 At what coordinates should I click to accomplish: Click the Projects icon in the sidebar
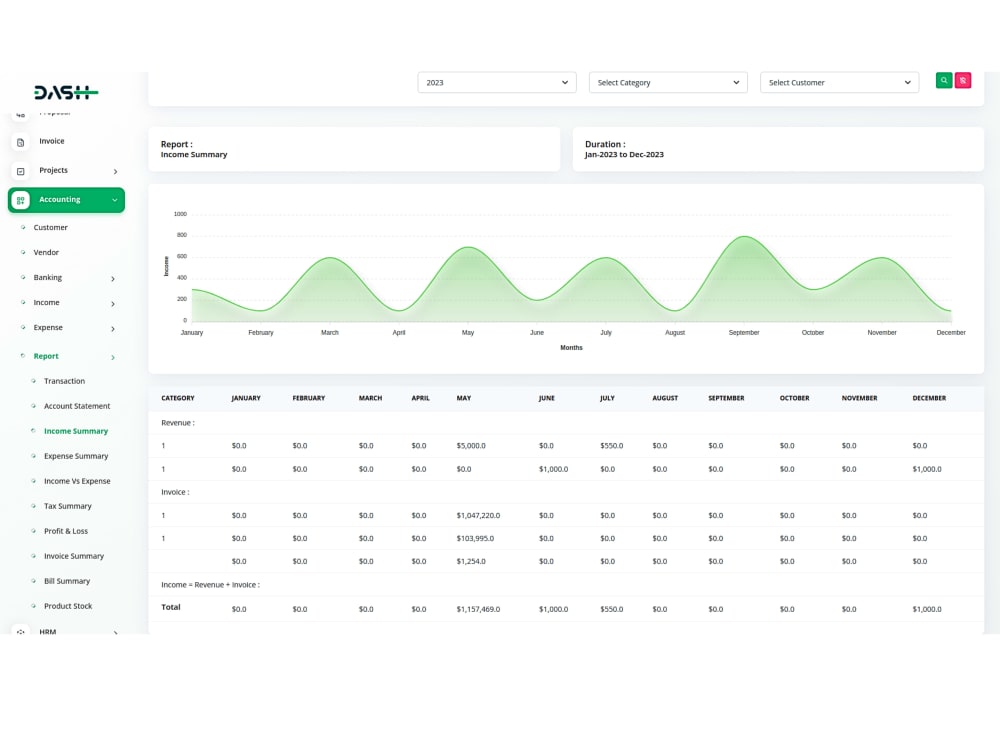pos(22,170)
